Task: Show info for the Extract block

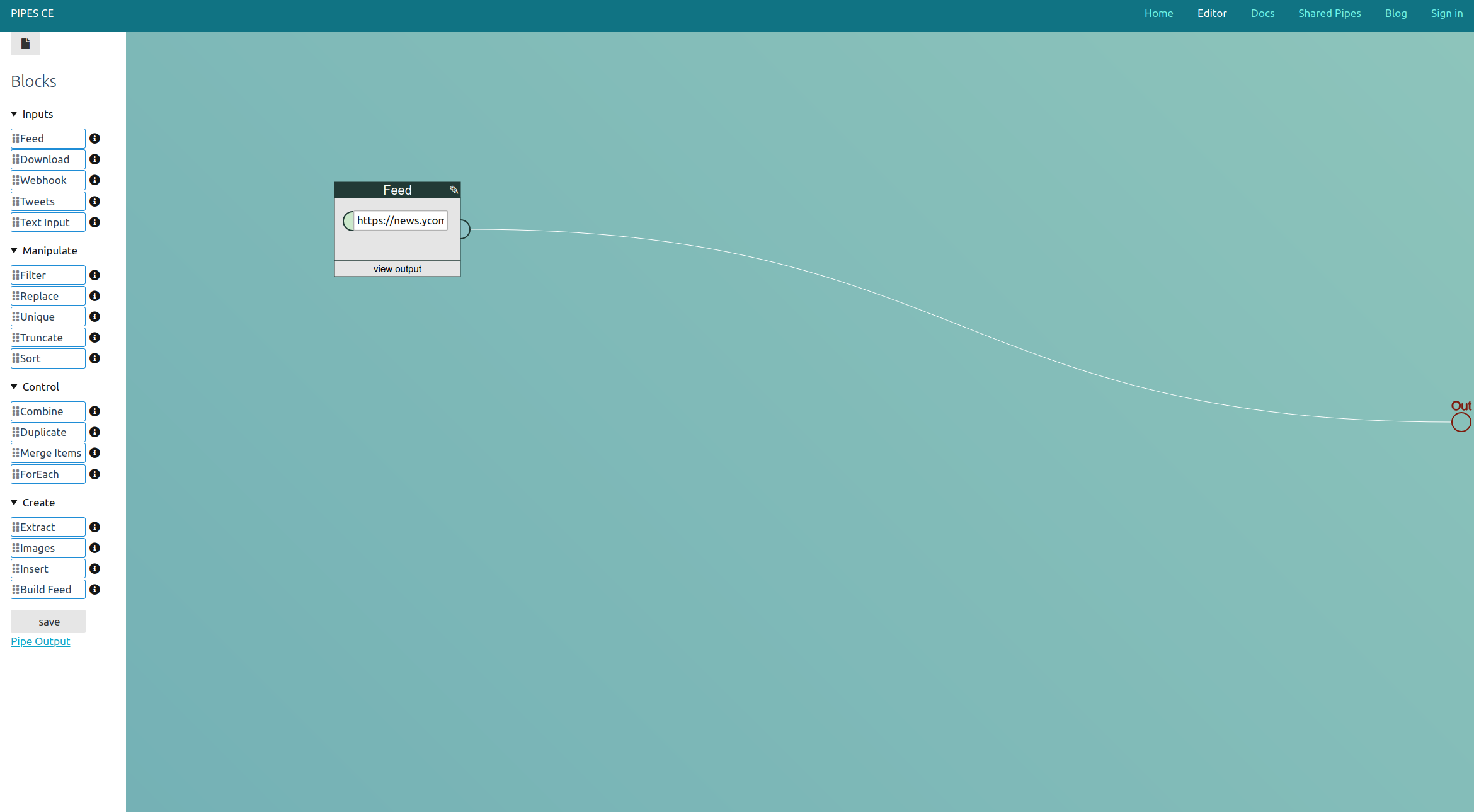Action: [x=94, y=527]
